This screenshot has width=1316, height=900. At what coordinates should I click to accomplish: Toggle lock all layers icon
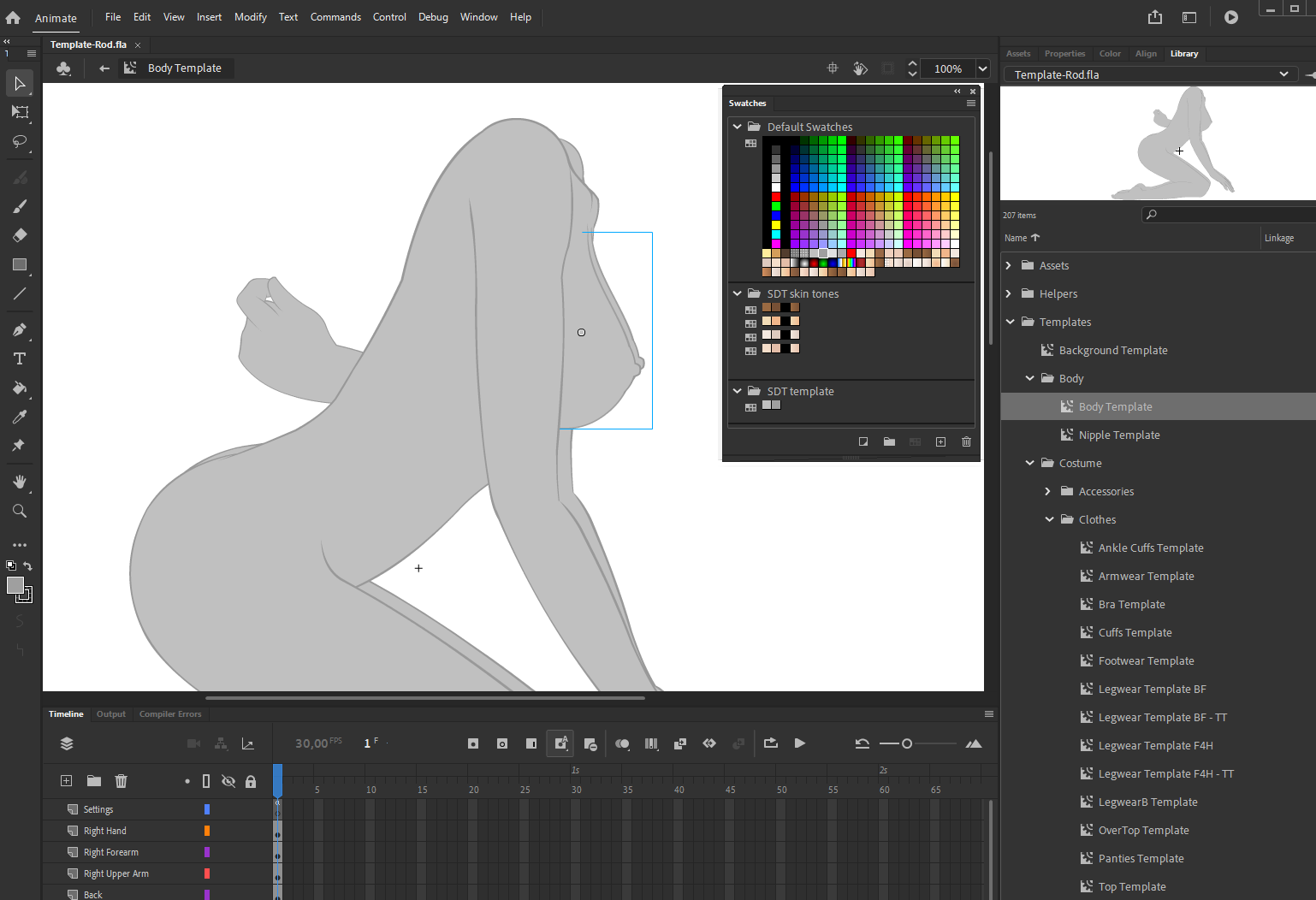[251, 781]
